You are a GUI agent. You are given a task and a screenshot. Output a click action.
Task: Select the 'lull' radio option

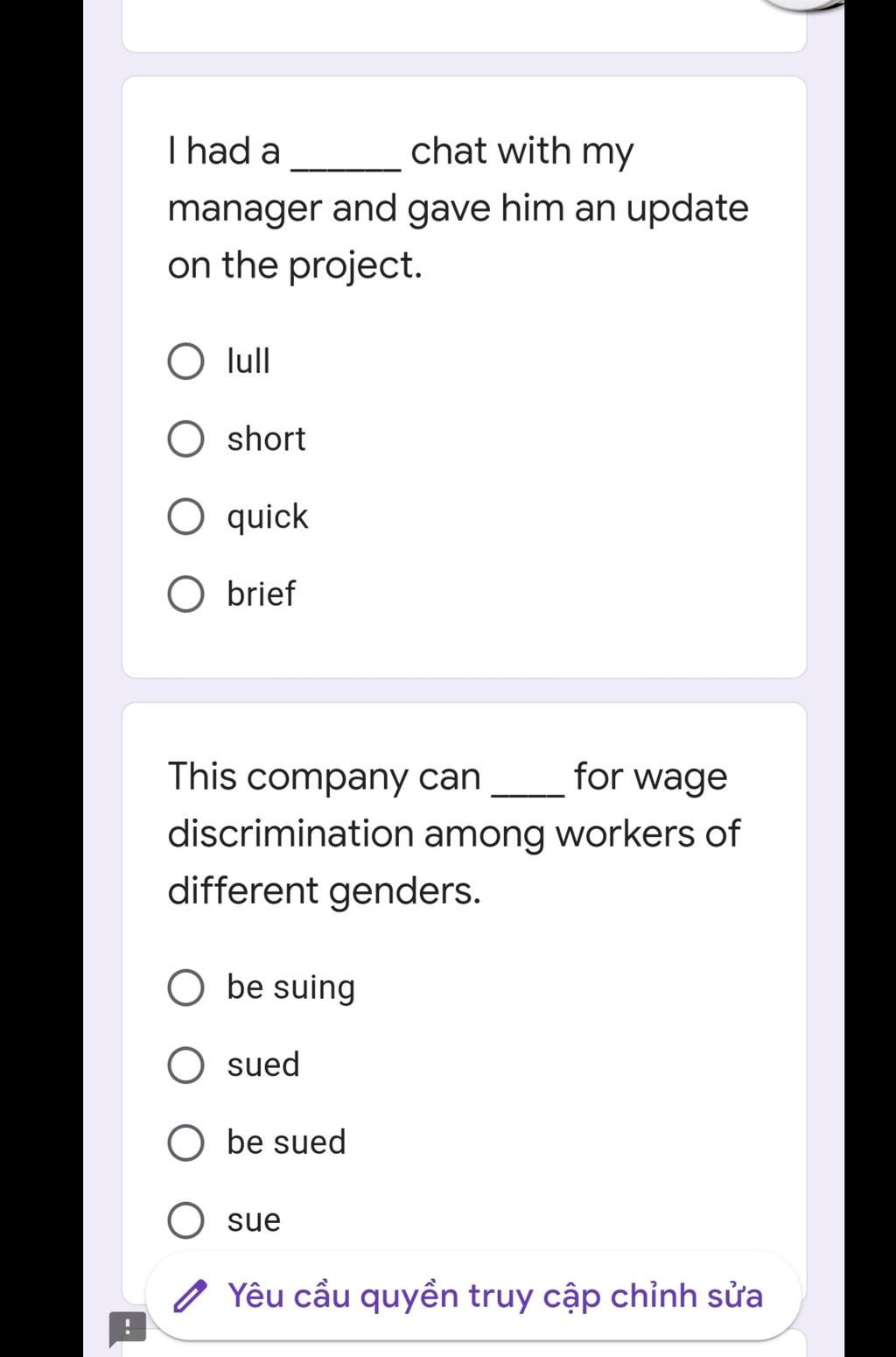pos(185,362)
